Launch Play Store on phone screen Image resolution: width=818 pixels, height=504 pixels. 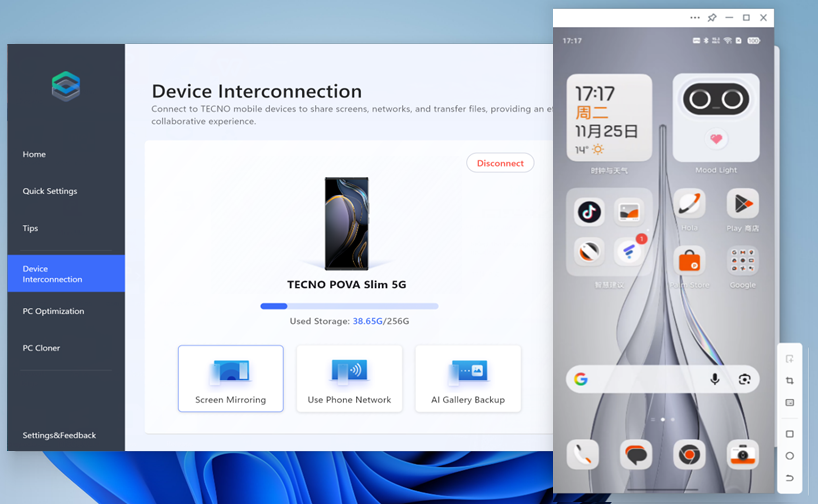(x=742, y=205)
